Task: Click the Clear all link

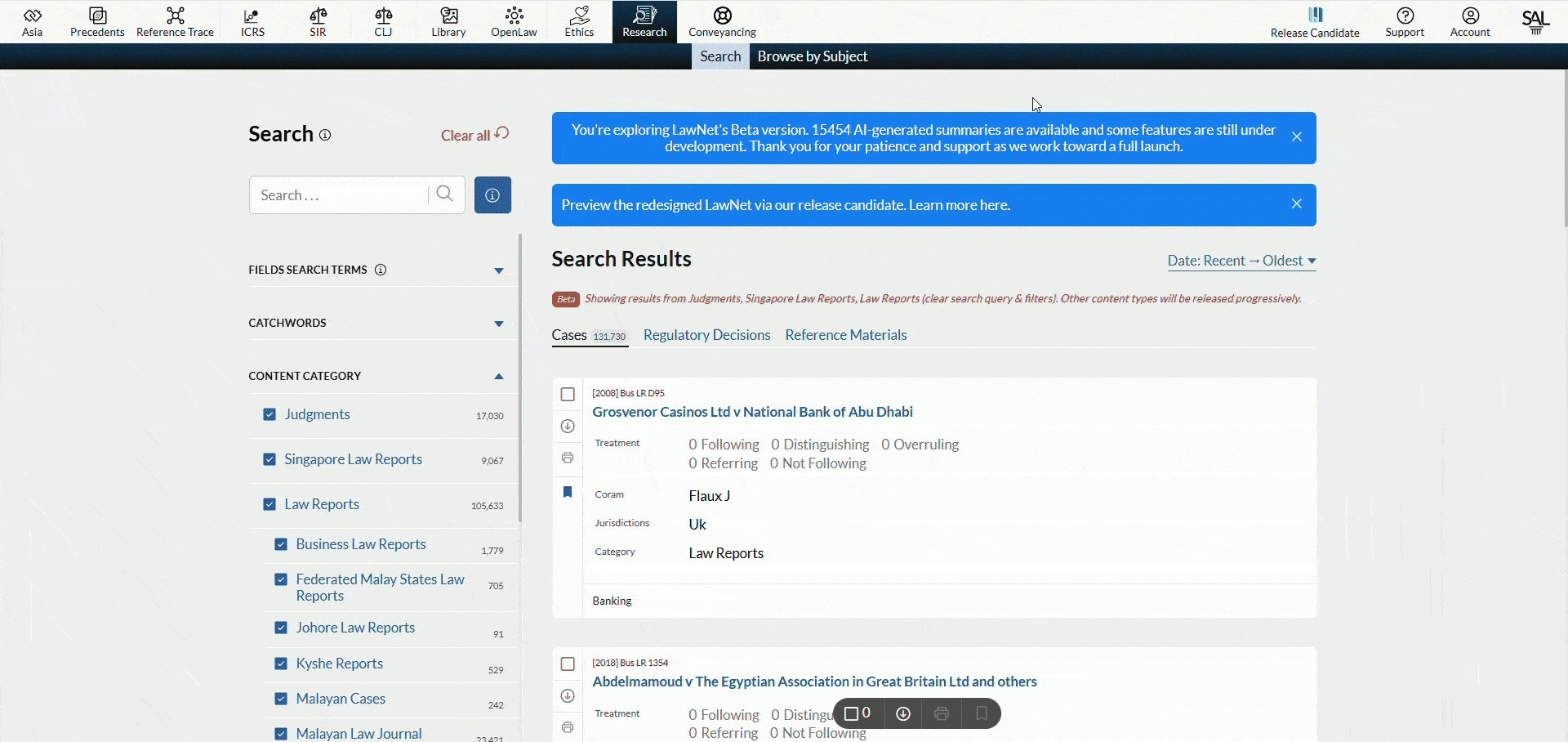Action: (474, 135)
